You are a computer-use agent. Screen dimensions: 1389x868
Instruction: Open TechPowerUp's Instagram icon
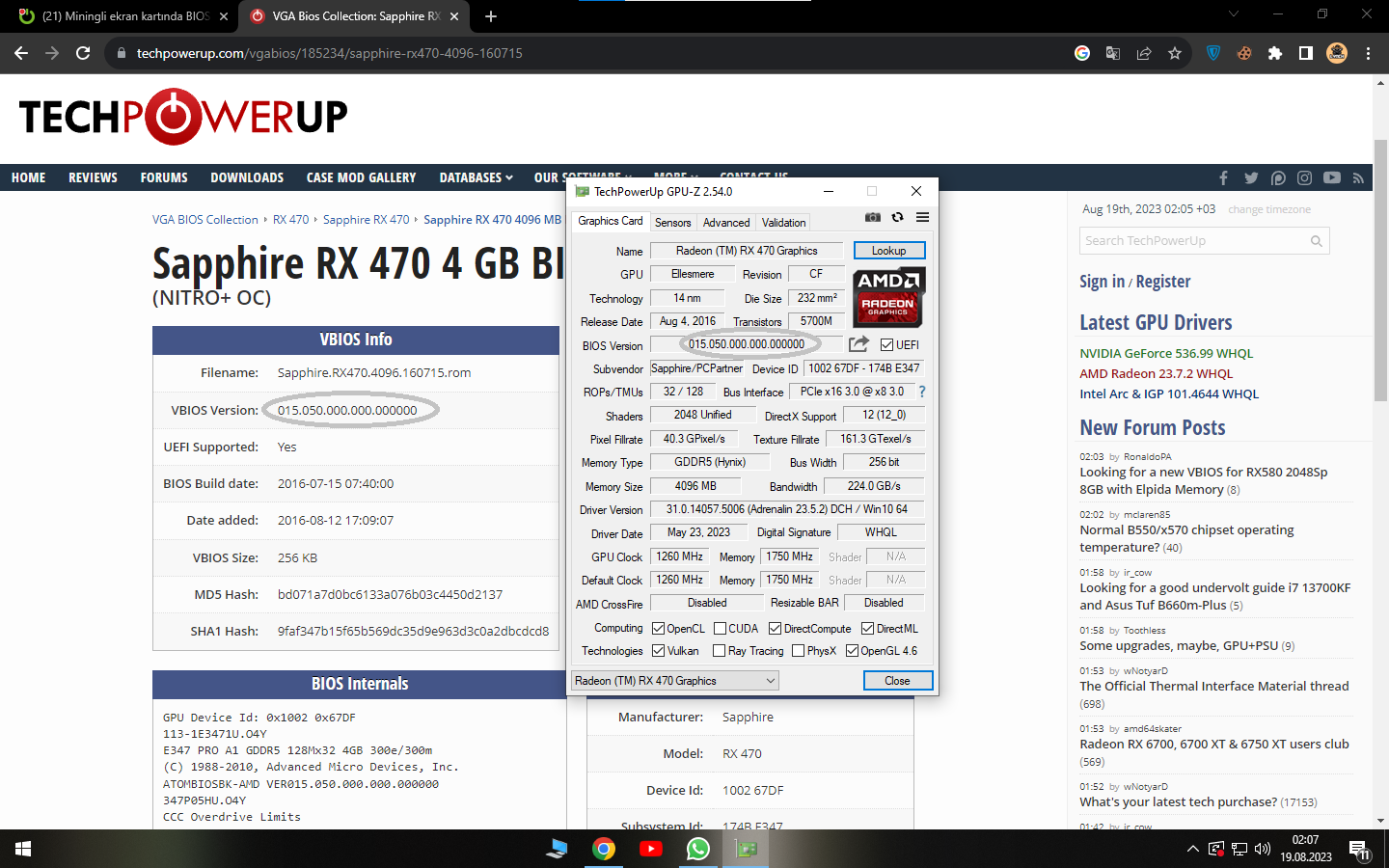click(1304, 177)
